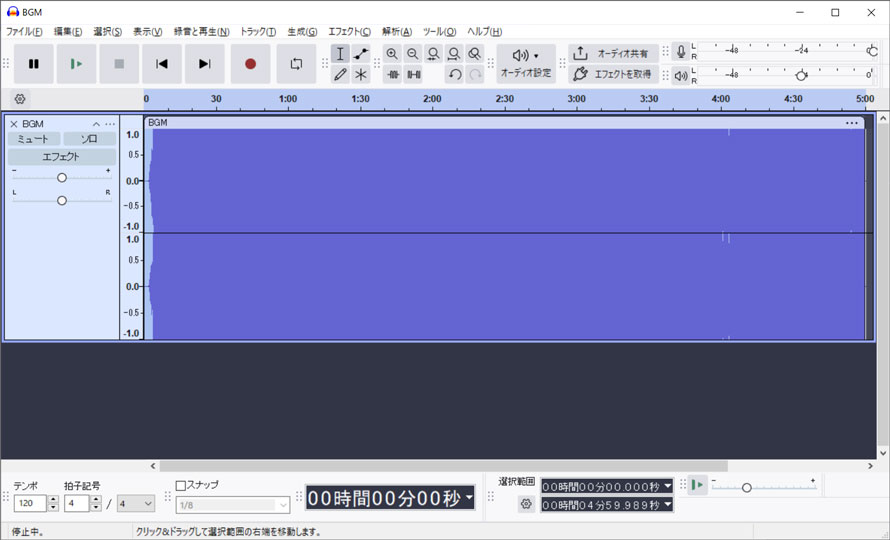Screen dimensions: 890x540
Task: Click the Trim audio outside selection icon
Action: pyautogui.click(x=392, y=74)
